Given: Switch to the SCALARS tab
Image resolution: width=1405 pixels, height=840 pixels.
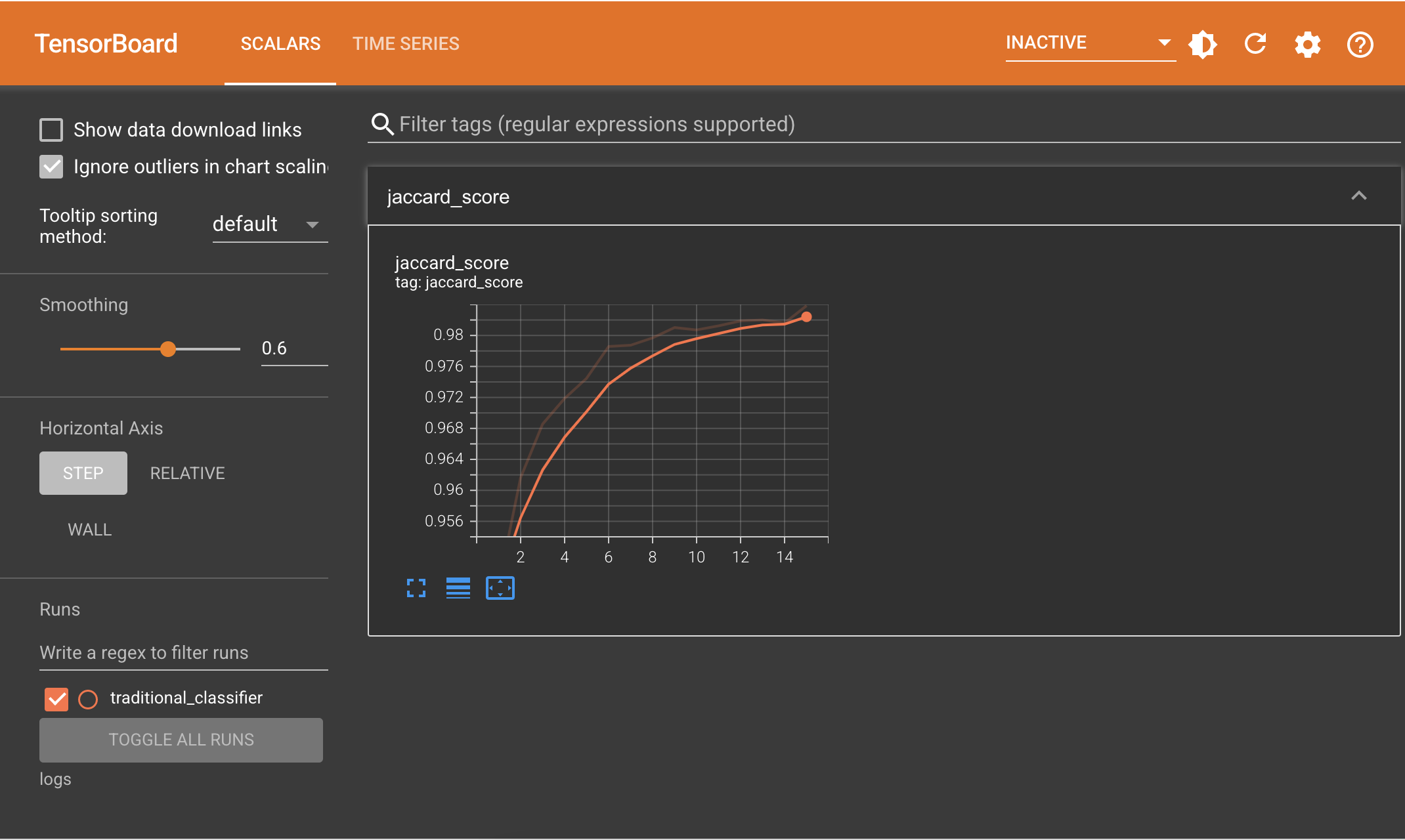Looking at the screenshot, I should 280,43.
